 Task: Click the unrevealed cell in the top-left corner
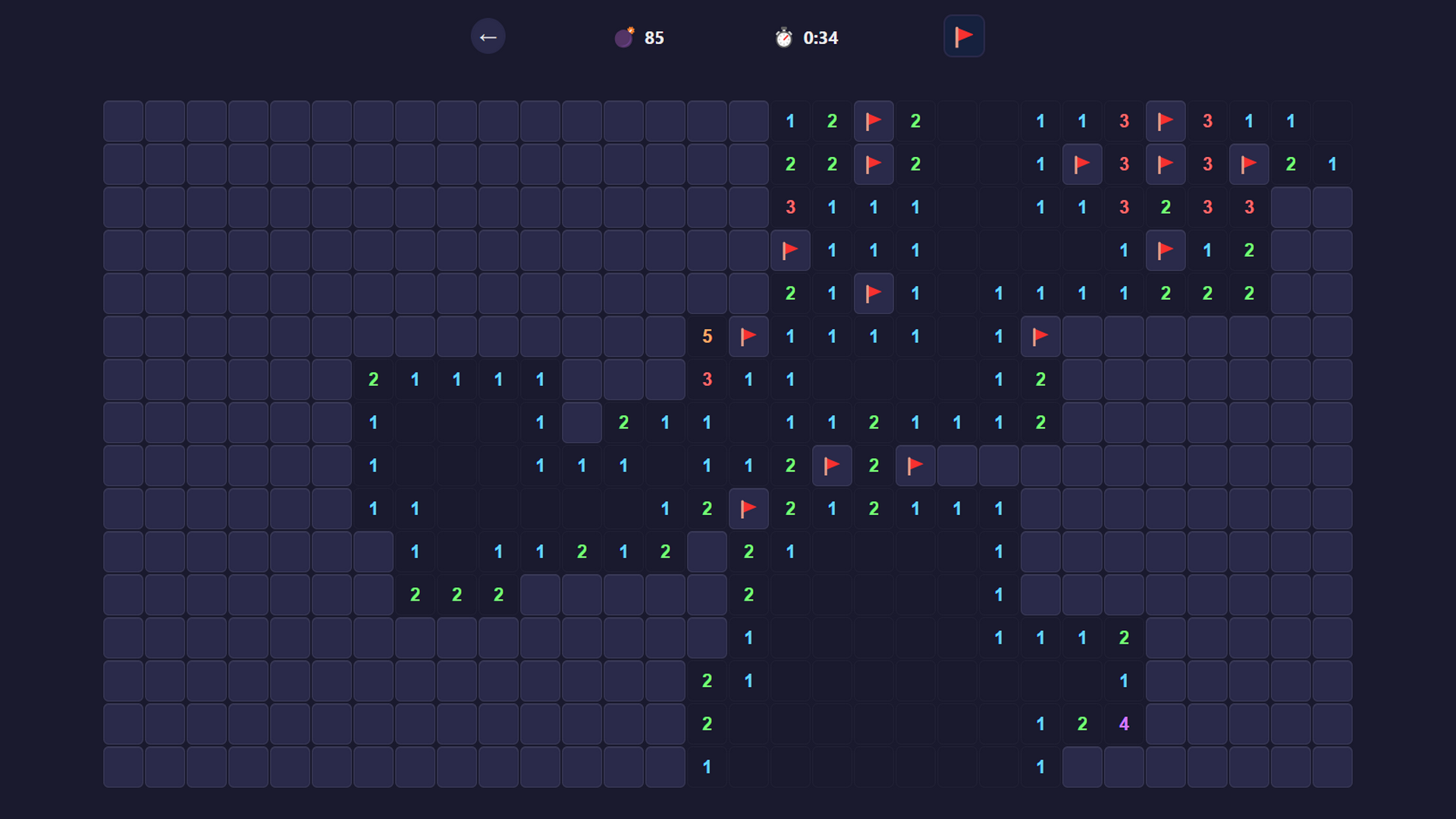tap(123, 121)
